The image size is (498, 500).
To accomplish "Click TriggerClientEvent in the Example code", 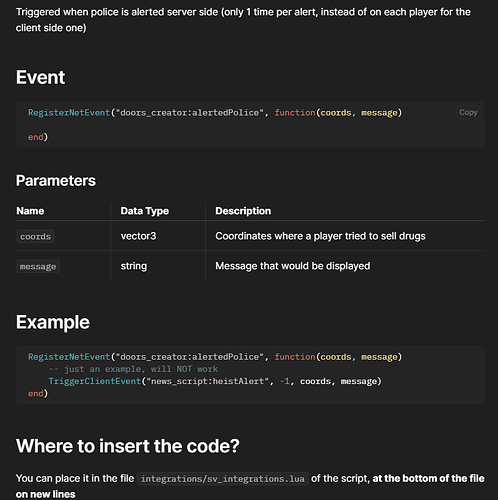I will [95, 381].
